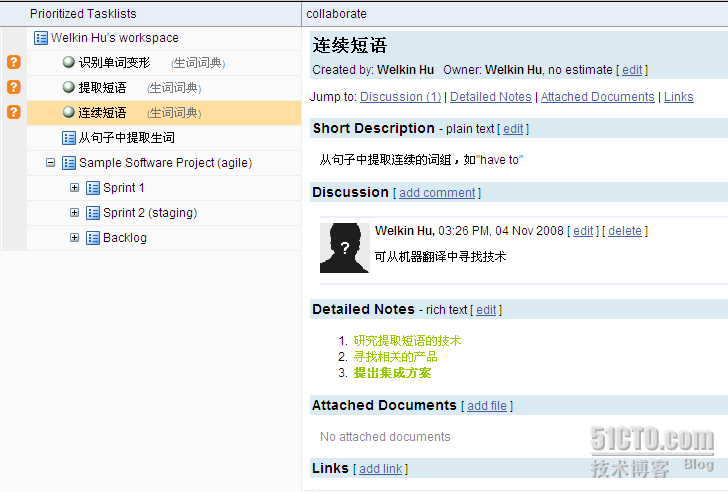Screen dimensions: 728x492
Task: Click the commenter avatar thumbnail
Action: click(x=344, y=248)
